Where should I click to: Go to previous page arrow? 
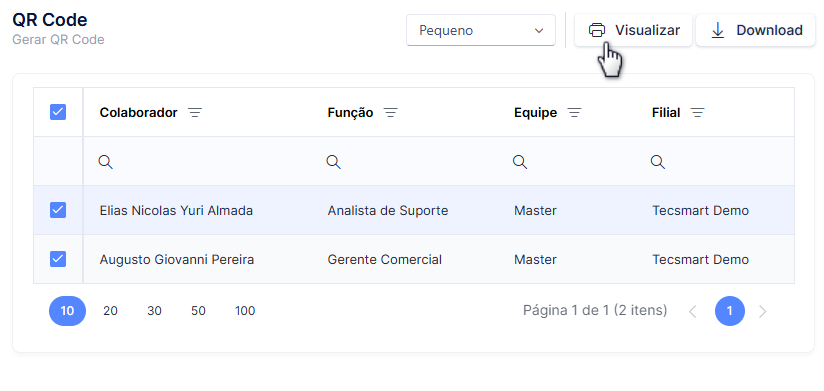pos(693,312)
